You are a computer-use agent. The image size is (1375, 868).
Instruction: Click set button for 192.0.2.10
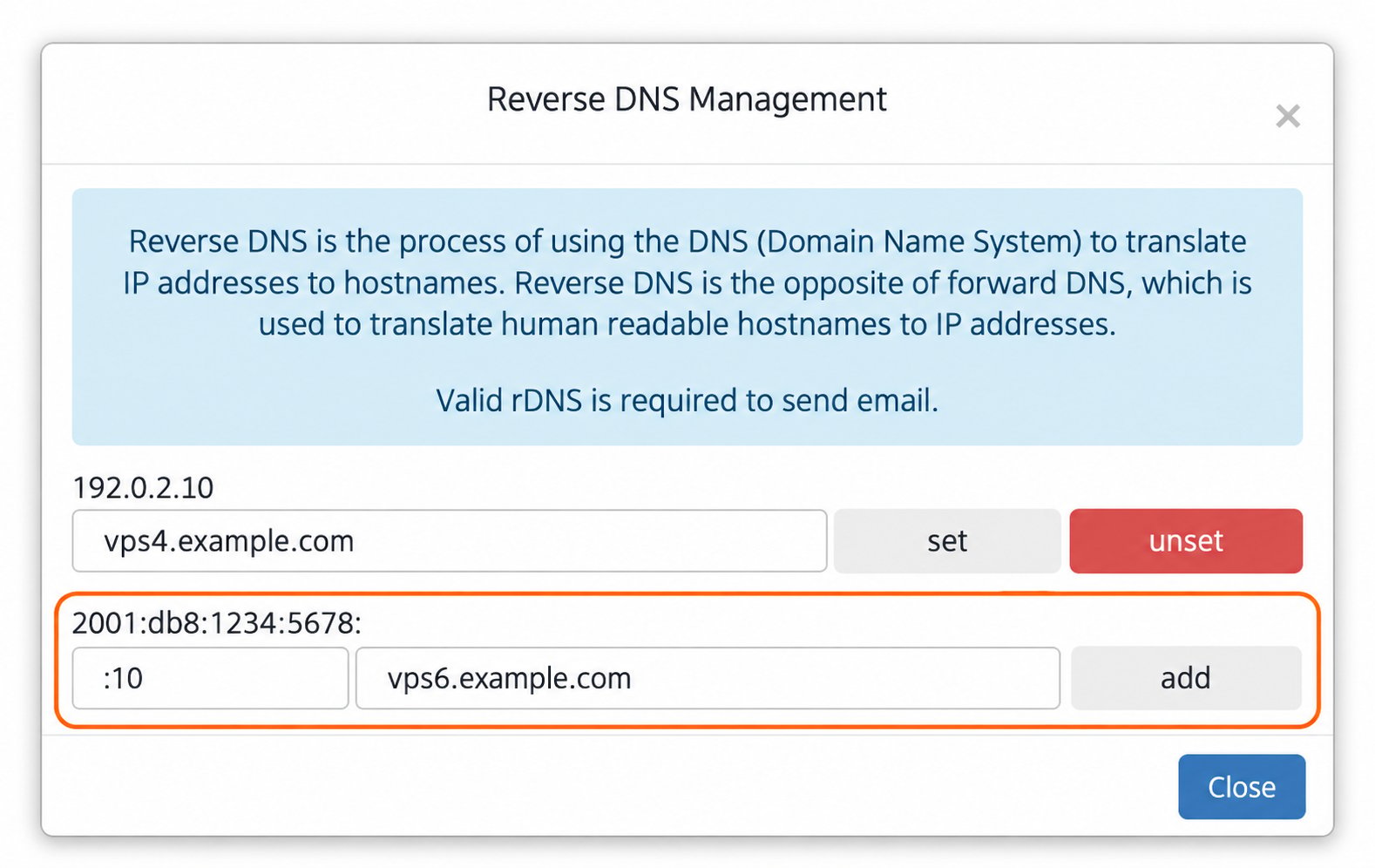(946, 541)
